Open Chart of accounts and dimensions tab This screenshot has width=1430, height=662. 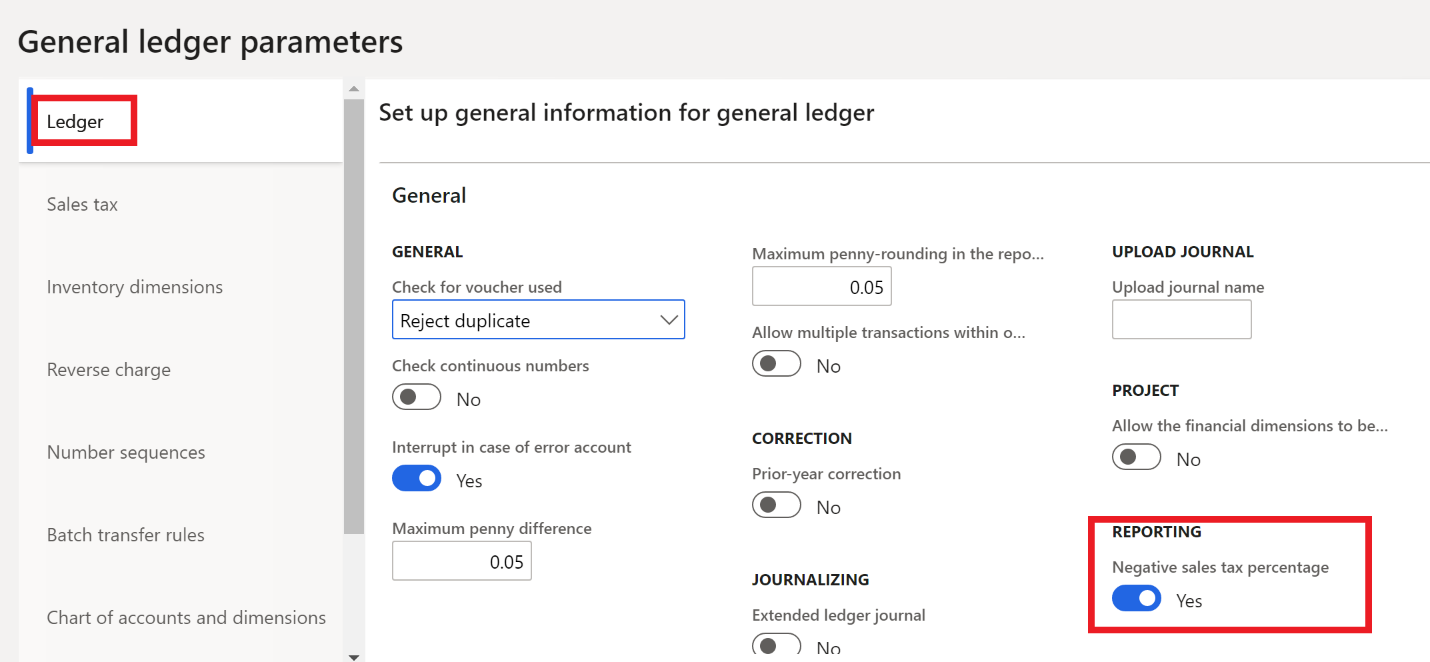pyautogui.click(x=186, y=618)
